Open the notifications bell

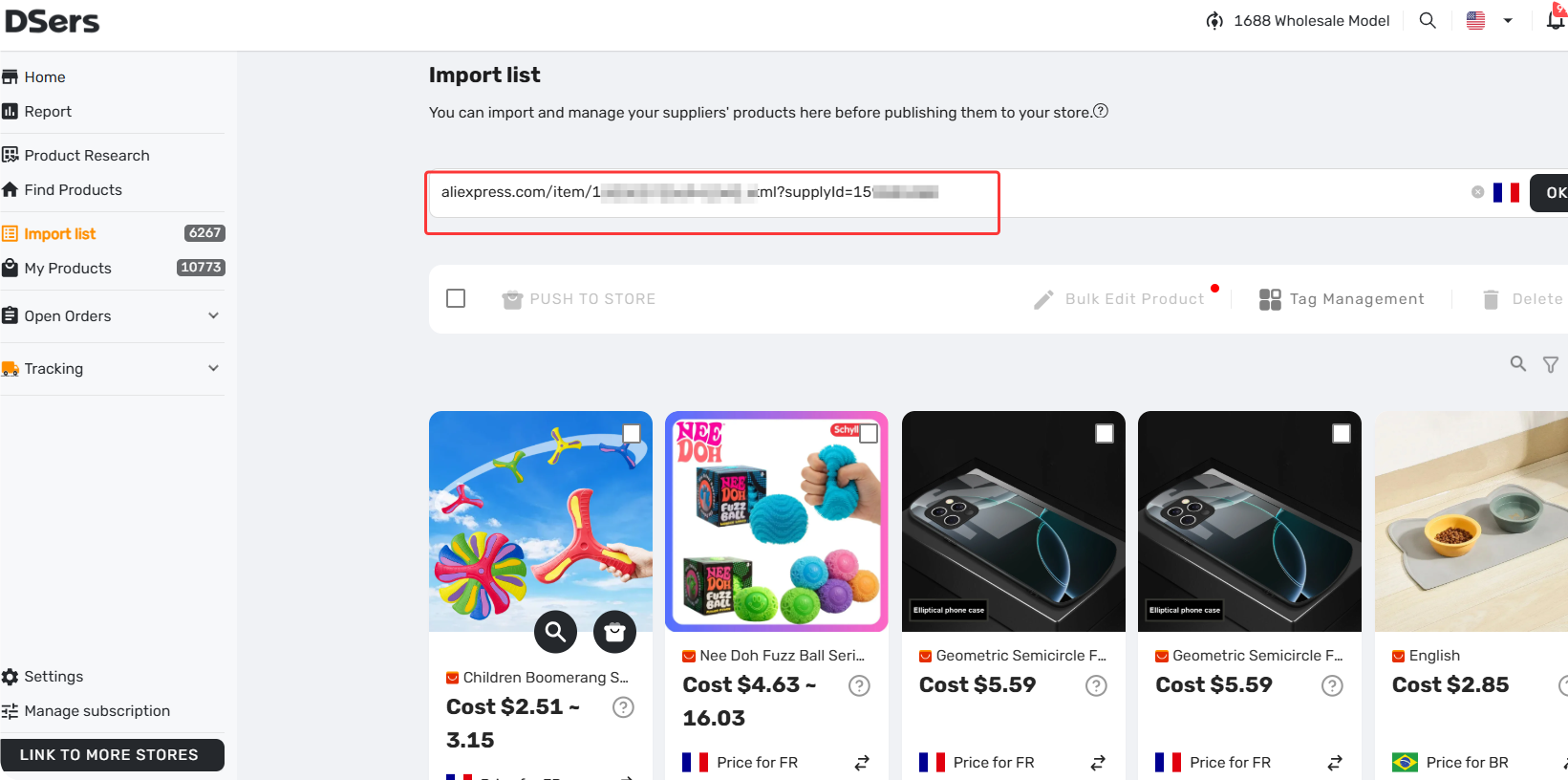[x=1557, y=19]
